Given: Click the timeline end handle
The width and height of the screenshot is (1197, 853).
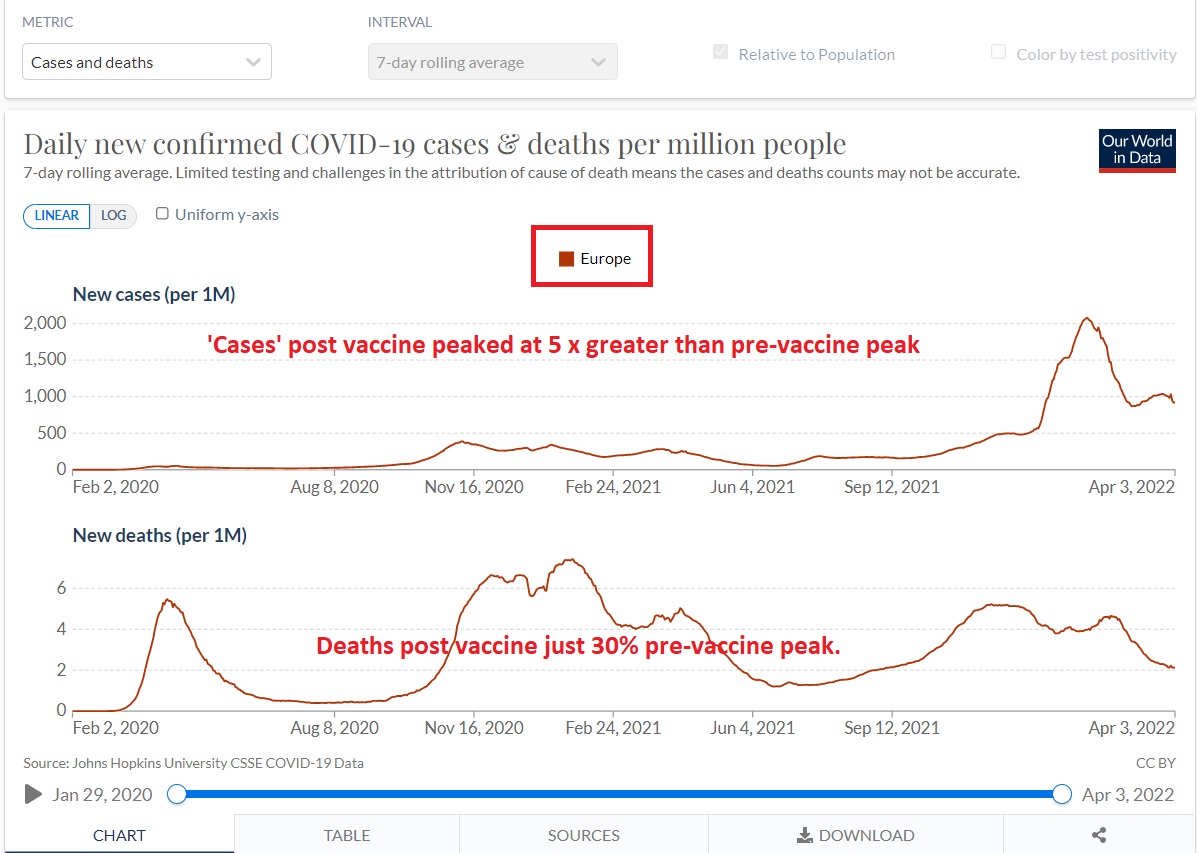Looking at the screenshot, I should [1062, 794].
